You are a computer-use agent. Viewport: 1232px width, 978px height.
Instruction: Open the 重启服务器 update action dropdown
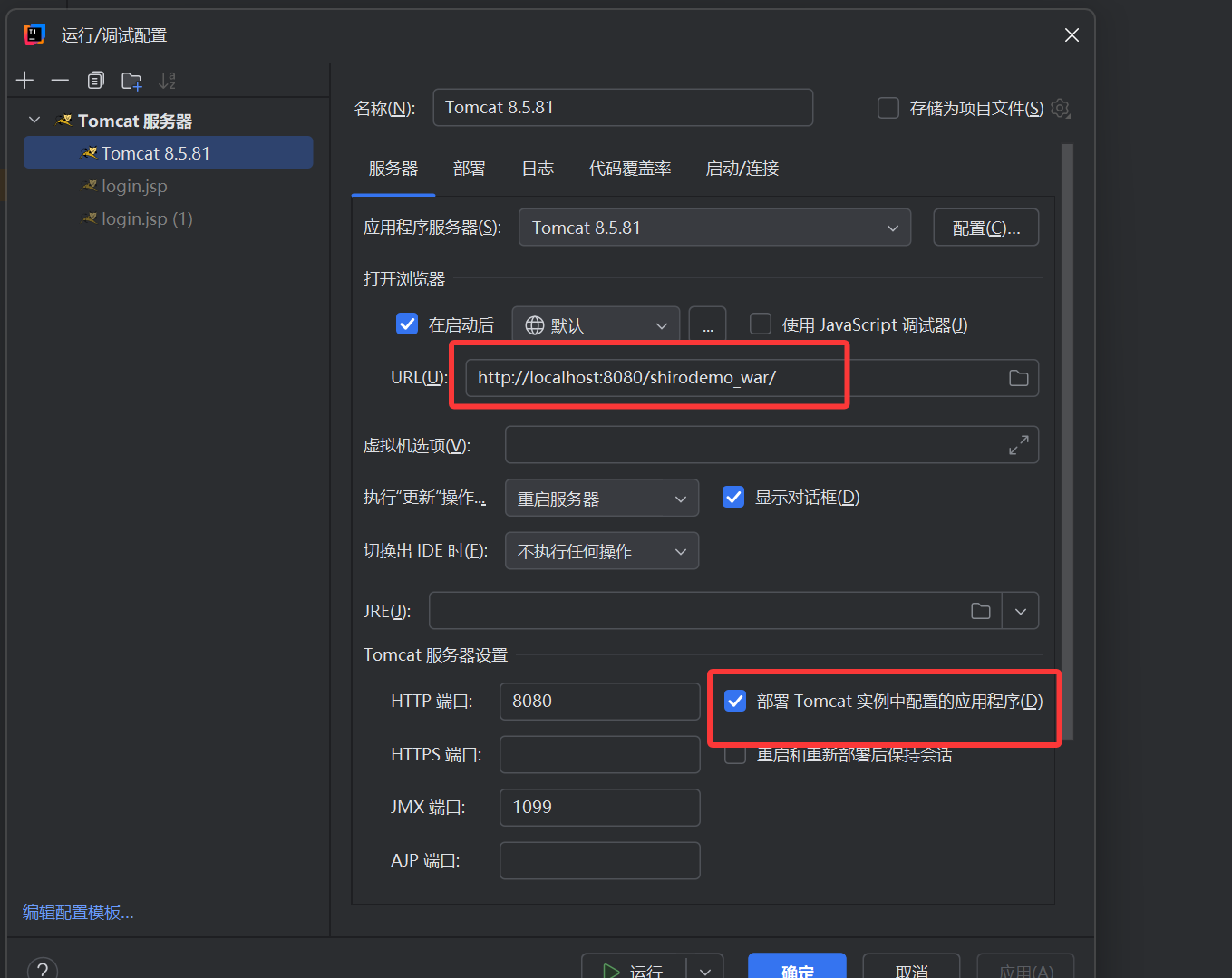point(601,499)
